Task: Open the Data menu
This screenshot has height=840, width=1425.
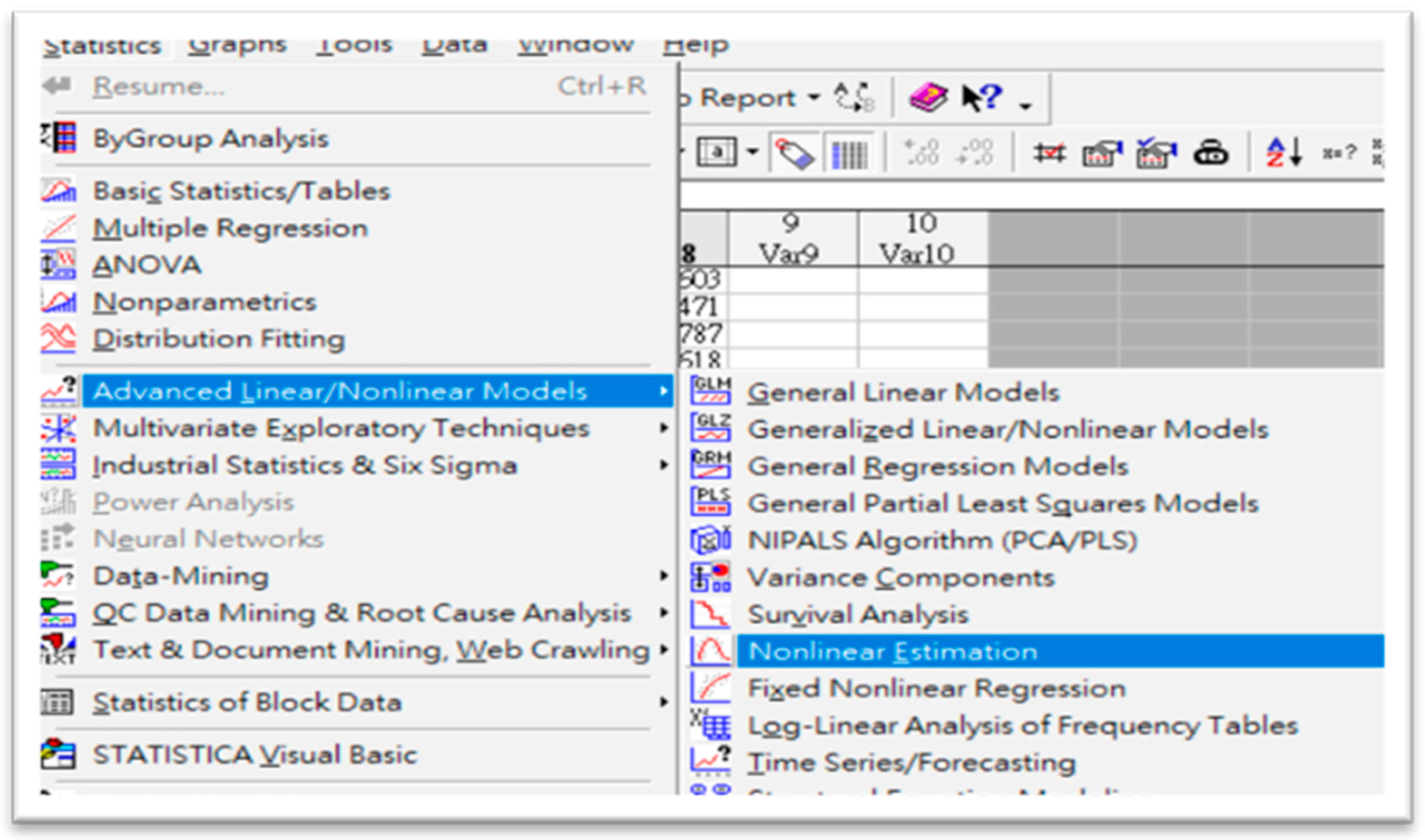Action: click(x=455, y=45)
